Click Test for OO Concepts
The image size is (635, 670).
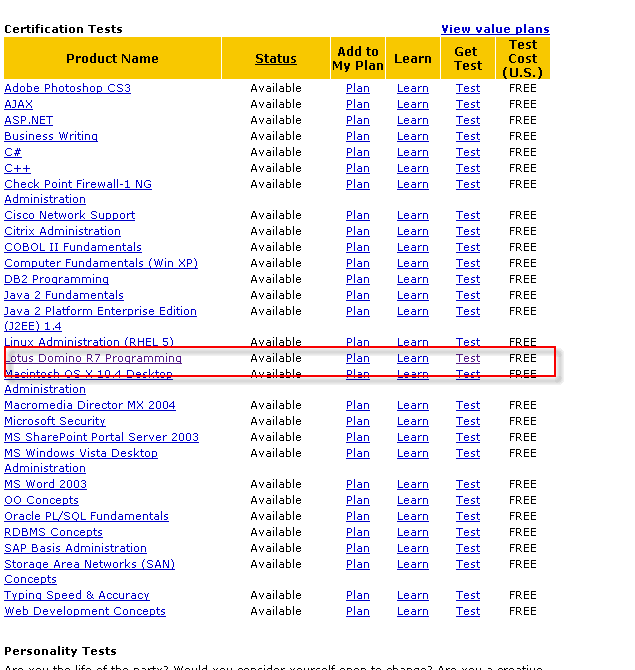[468, 500]
